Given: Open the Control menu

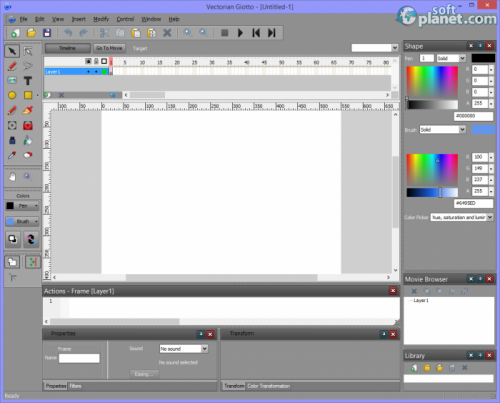Looking at the screenshot, I should click(x=125, y=19).
